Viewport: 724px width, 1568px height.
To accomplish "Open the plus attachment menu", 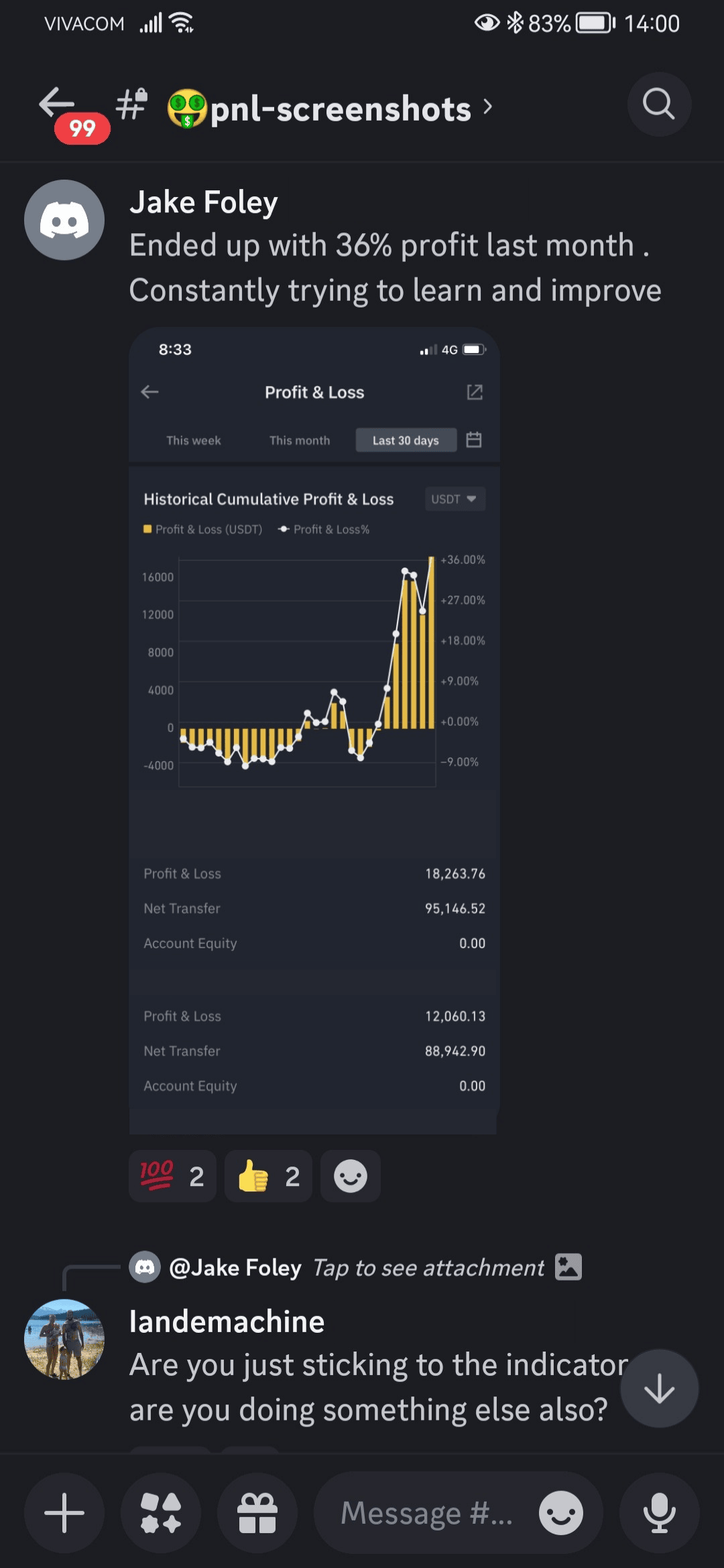I will click(64, 1512).
